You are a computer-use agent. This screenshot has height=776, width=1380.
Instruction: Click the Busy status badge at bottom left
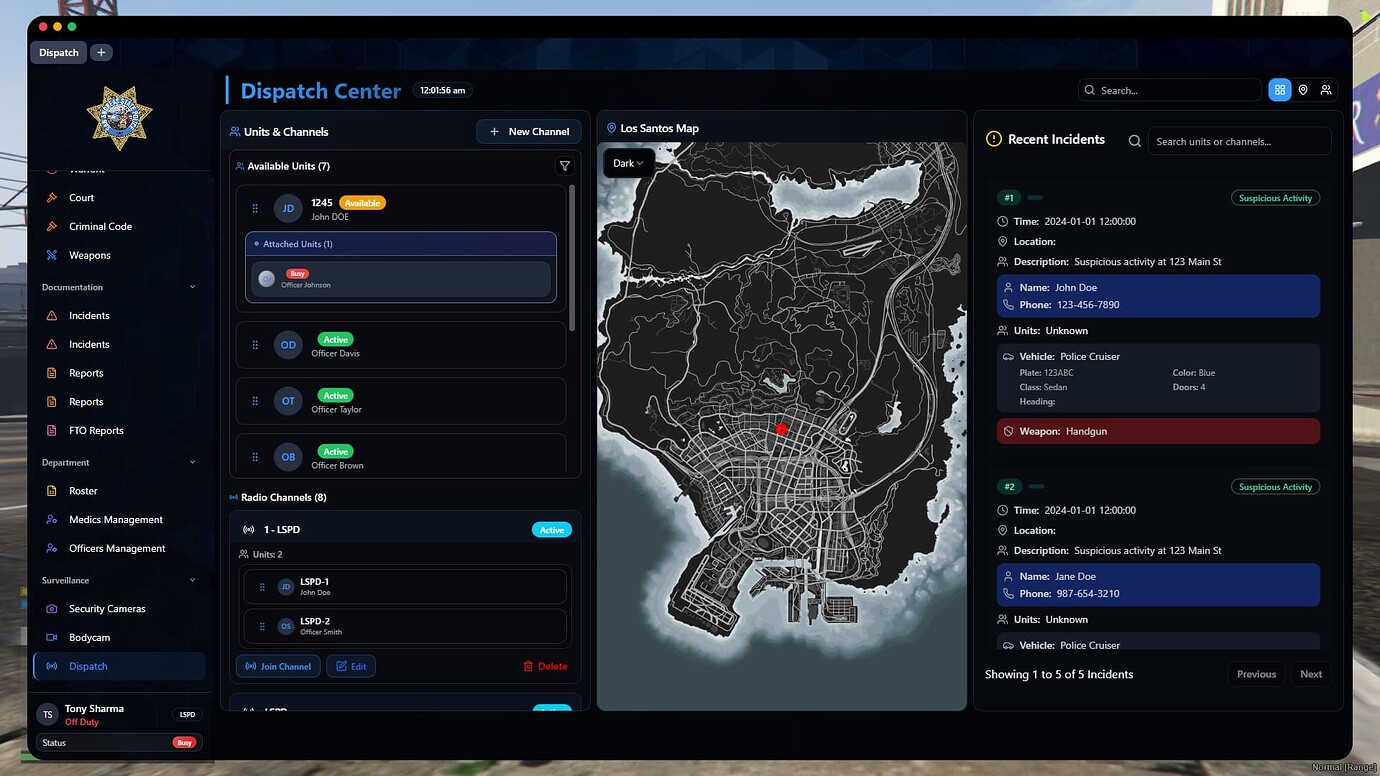point(184,742)
